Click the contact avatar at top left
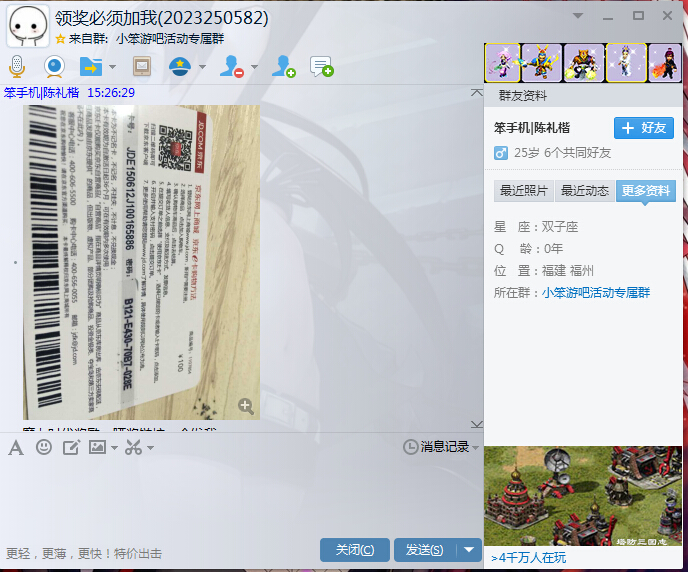 click(x=28, y=26)
